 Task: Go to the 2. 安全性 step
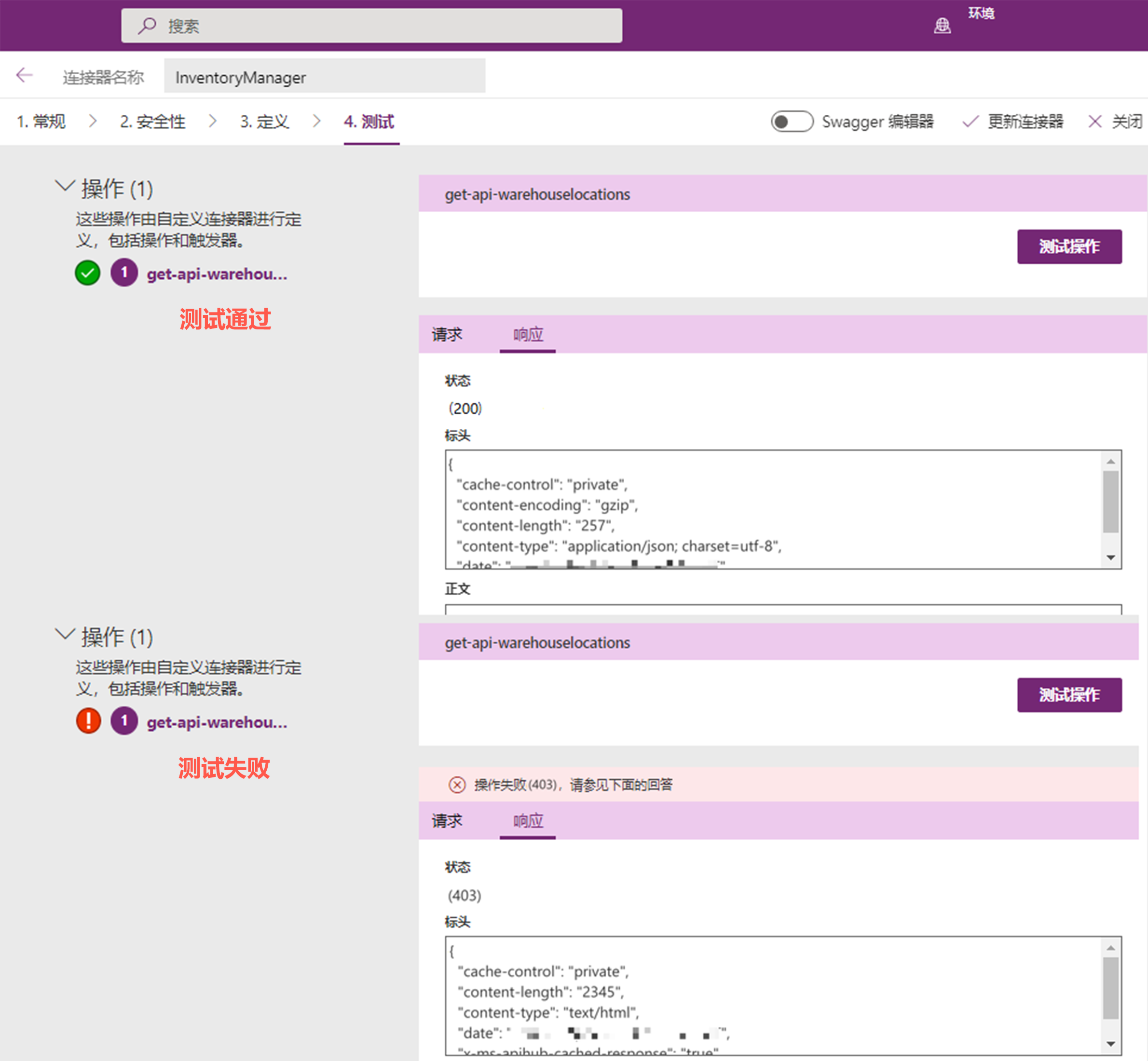153,122
